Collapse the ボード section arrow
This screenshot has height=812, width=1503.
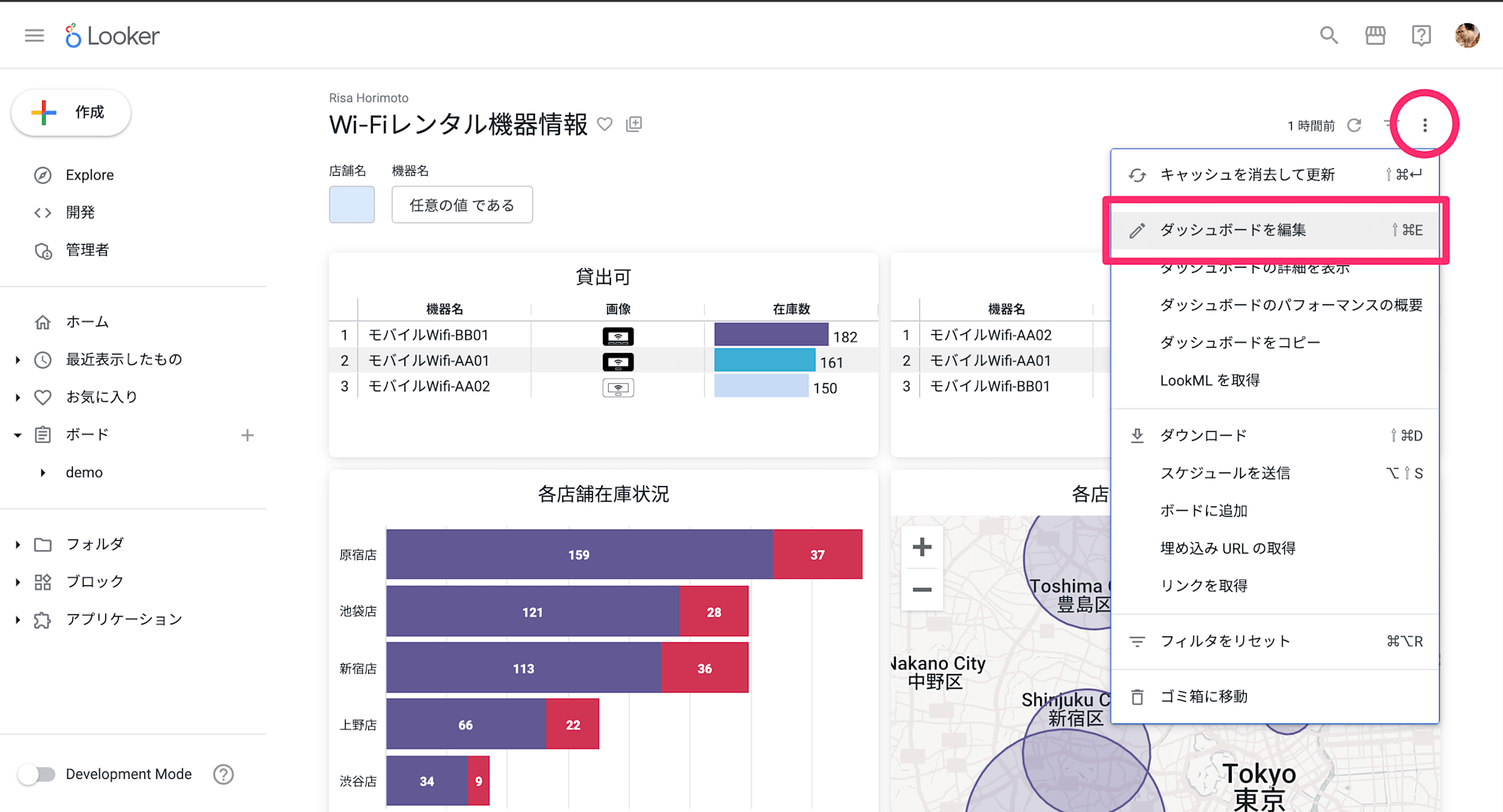[x=17, y=435]
